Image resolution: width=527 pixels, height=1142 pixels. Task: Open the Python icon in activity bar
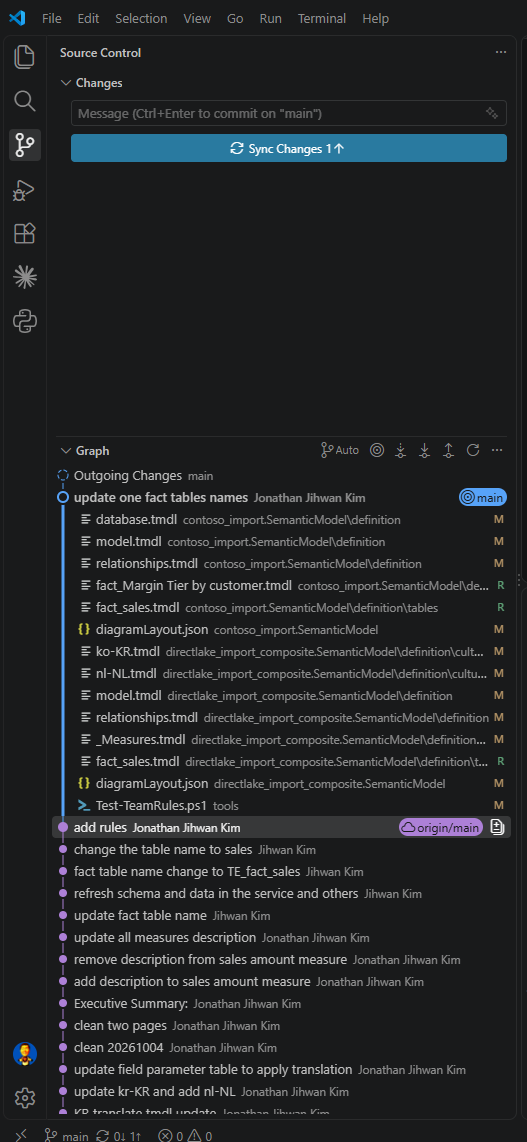(x=25, y=320)
